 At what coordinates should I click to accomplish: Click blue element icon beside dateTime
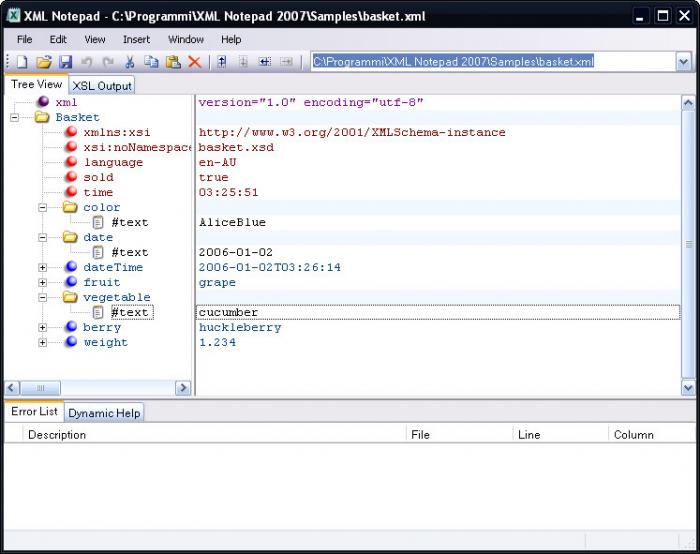point(71,267)
